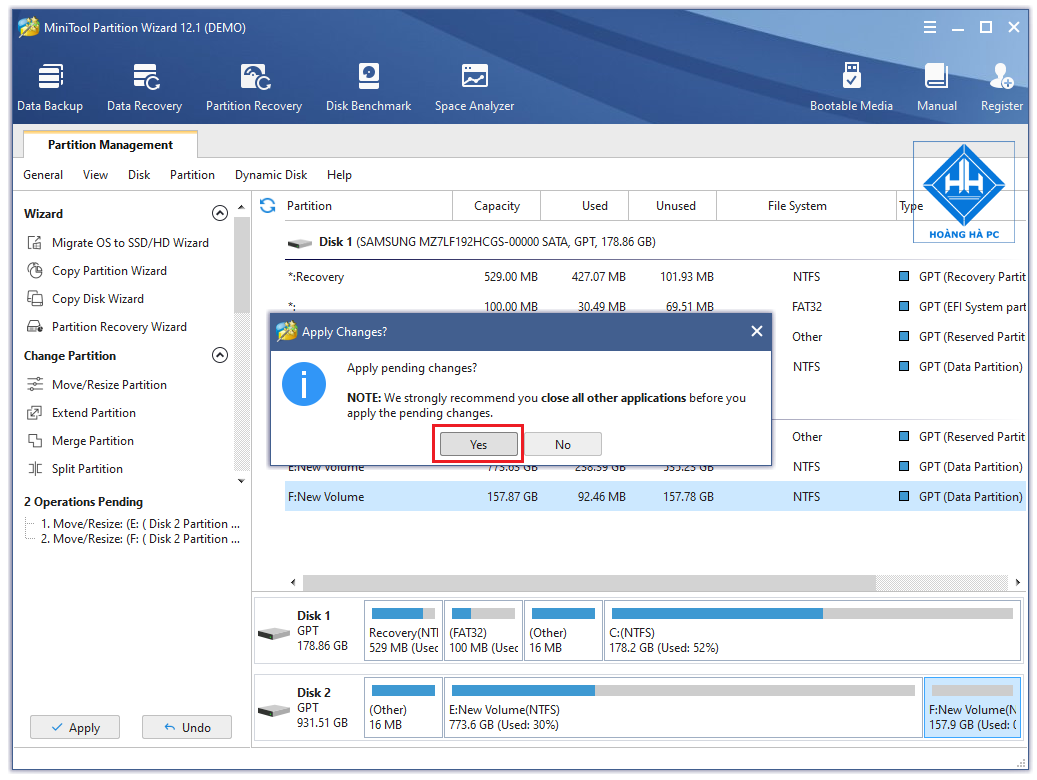
Task: Open the Space Analyzer
Action: point(473,85)
